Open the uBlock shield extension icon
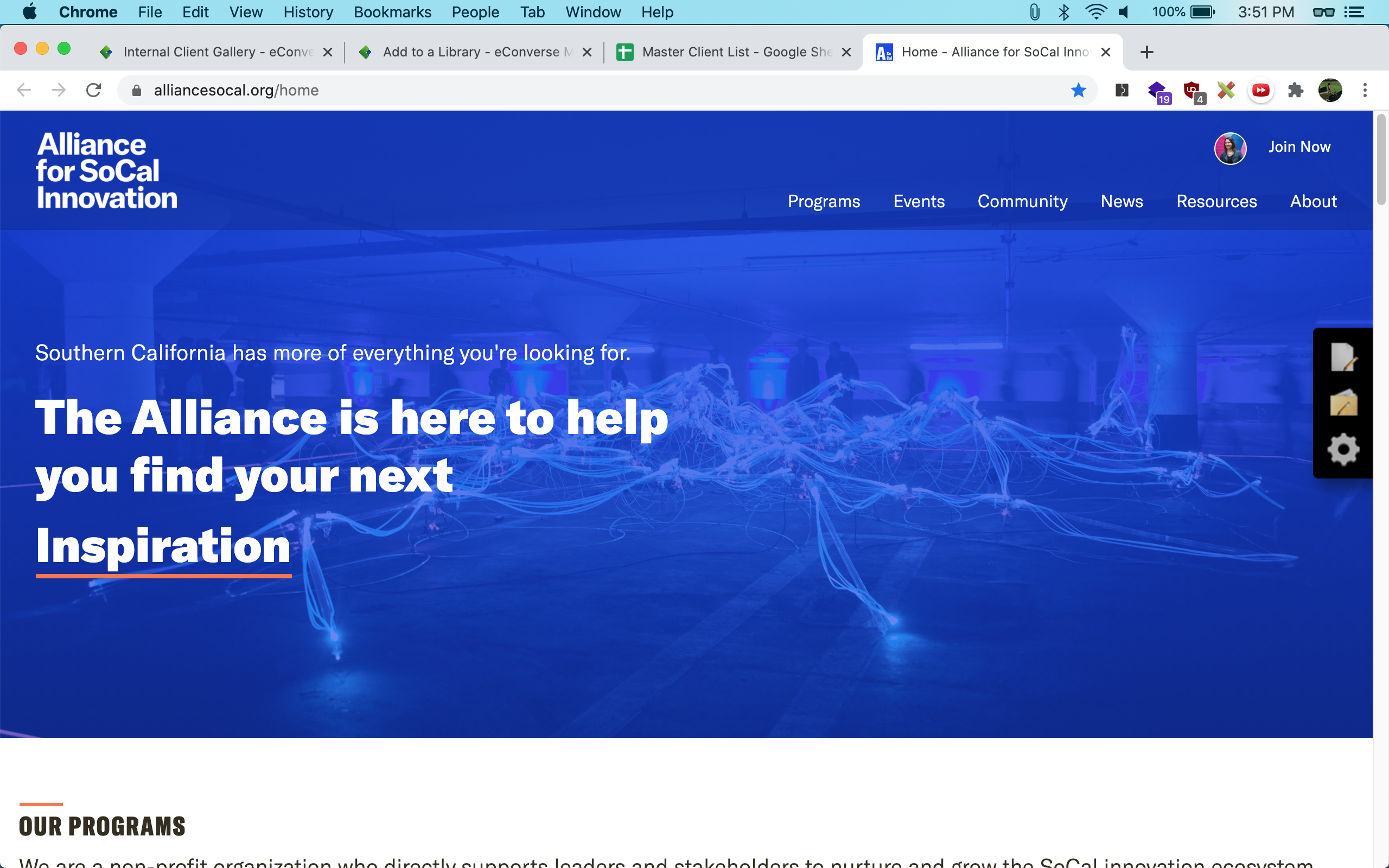Viewport: 1389px width, 868px height. (1193, 90)
